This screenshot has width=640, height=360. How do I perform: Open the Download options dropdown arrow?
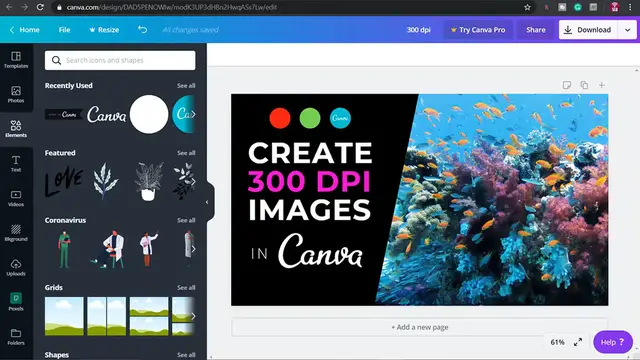coord(627,30)
